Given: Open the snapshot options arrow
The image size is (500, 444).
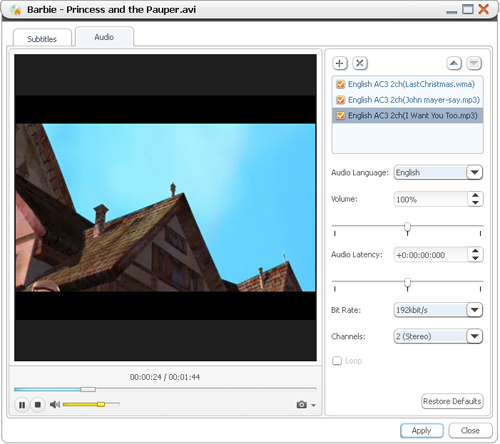Looking at the screenshot, I should (x=313, y=405).
